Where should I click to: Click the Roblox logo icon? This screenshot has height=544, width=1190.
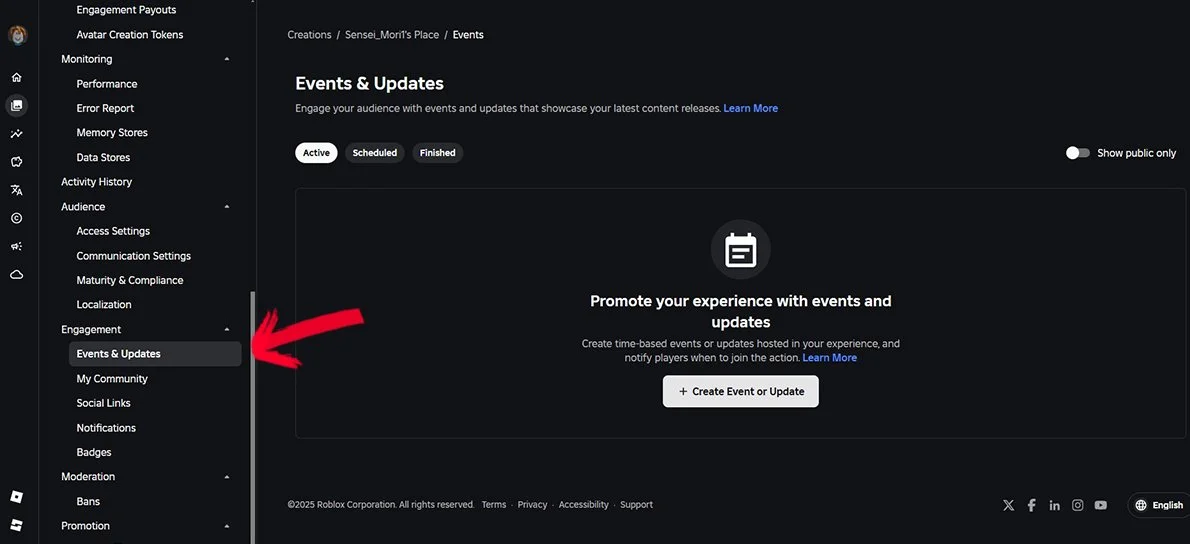point(17,497)
